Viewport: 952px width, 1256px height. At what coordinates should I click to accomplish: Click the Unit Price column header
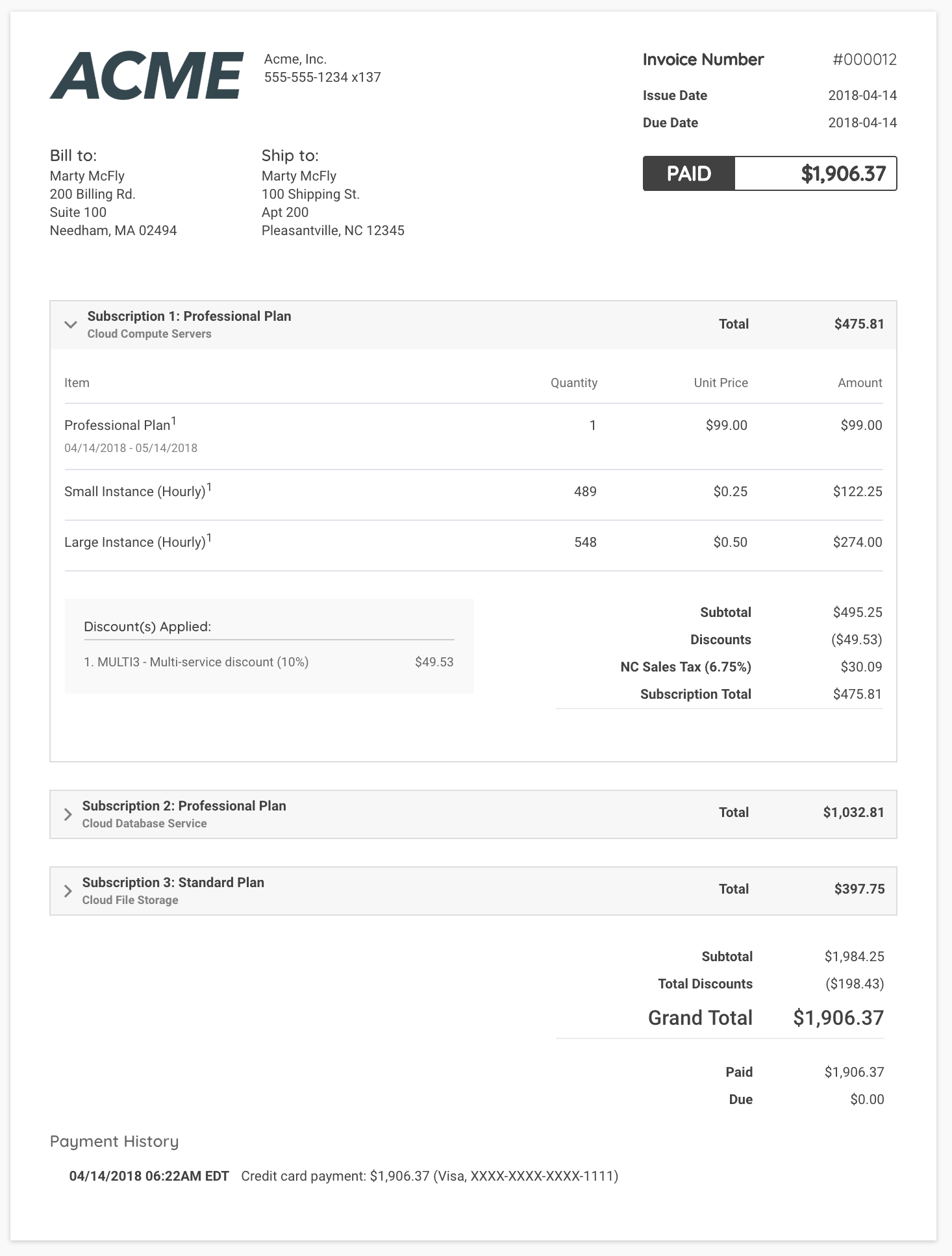pos(720,383)
